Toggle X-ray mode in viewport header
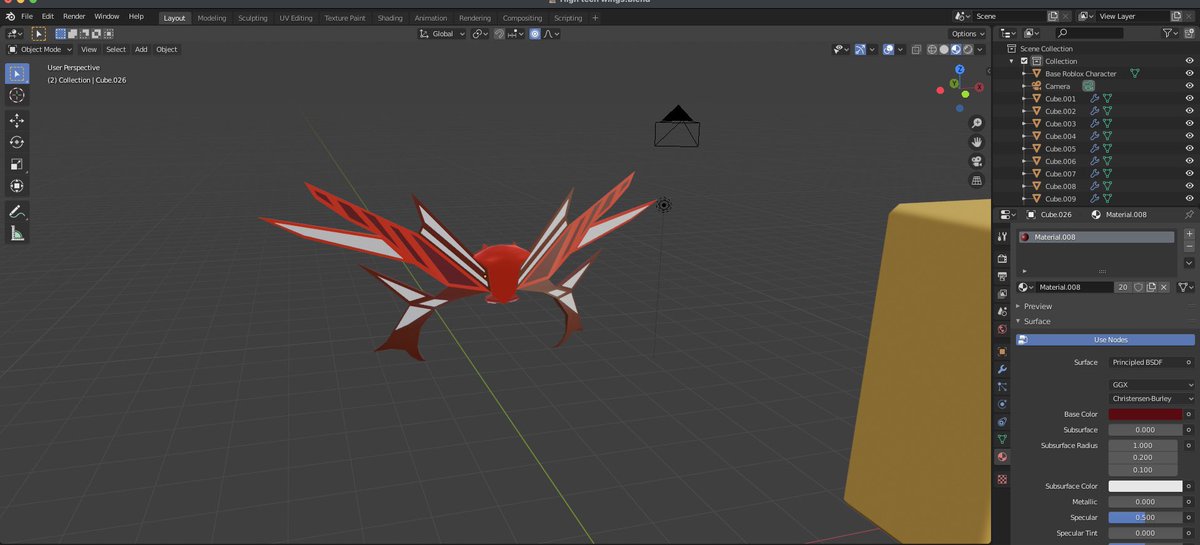This screenshot has width=1200, height=545. [916, 49]
